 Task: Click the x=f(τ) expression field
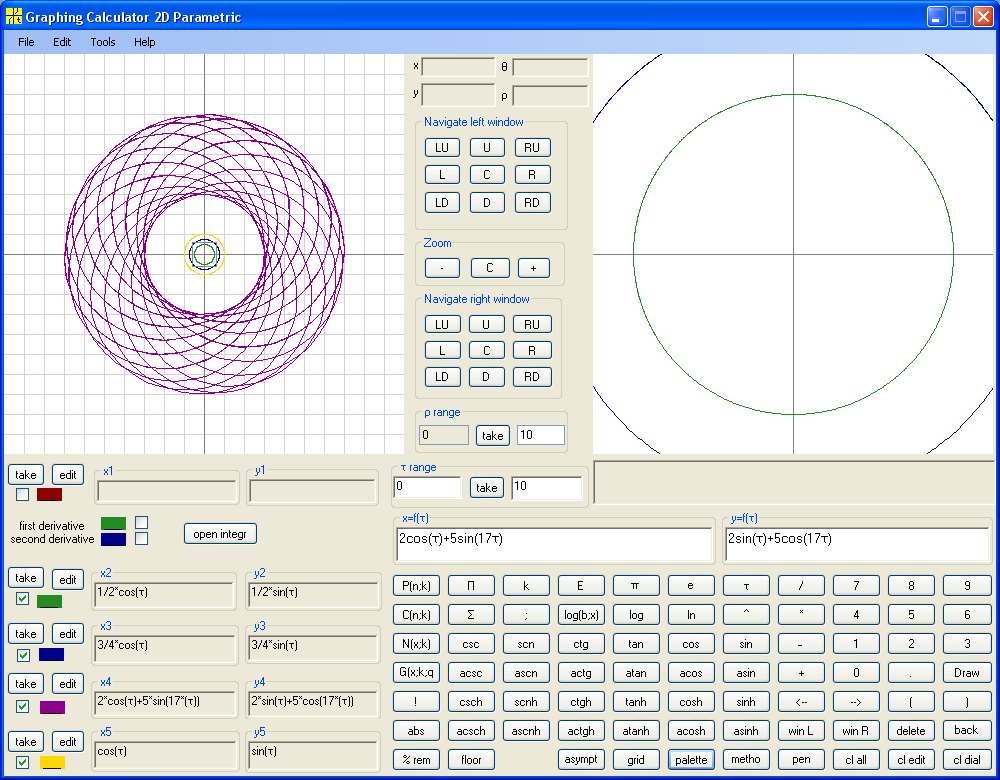(x=554, y=544)
